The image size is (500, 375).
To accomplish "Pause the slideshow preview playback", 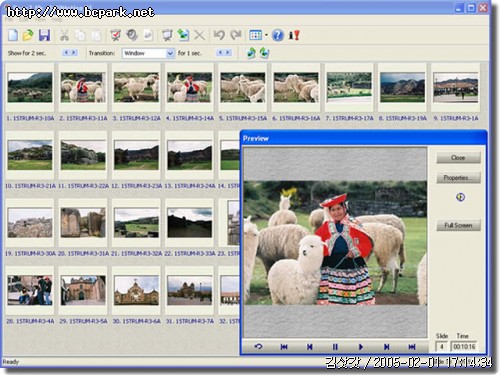I will tap(335, 347).
